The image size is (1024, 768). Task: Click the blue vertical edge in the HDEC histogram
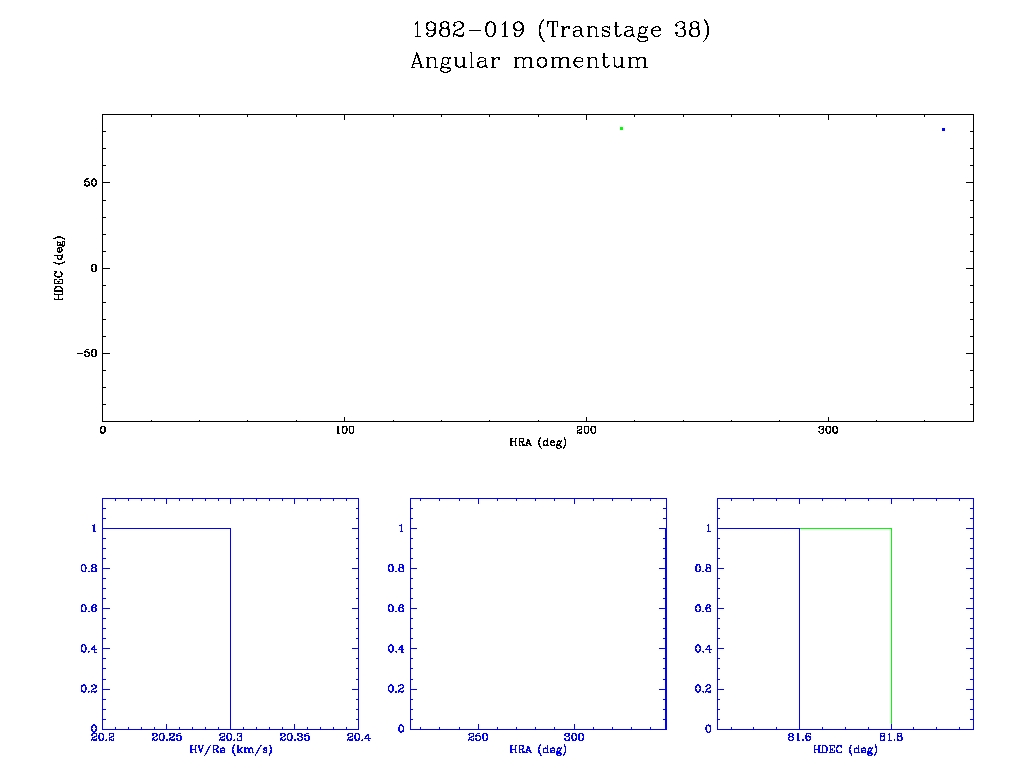tap(799, 630)
